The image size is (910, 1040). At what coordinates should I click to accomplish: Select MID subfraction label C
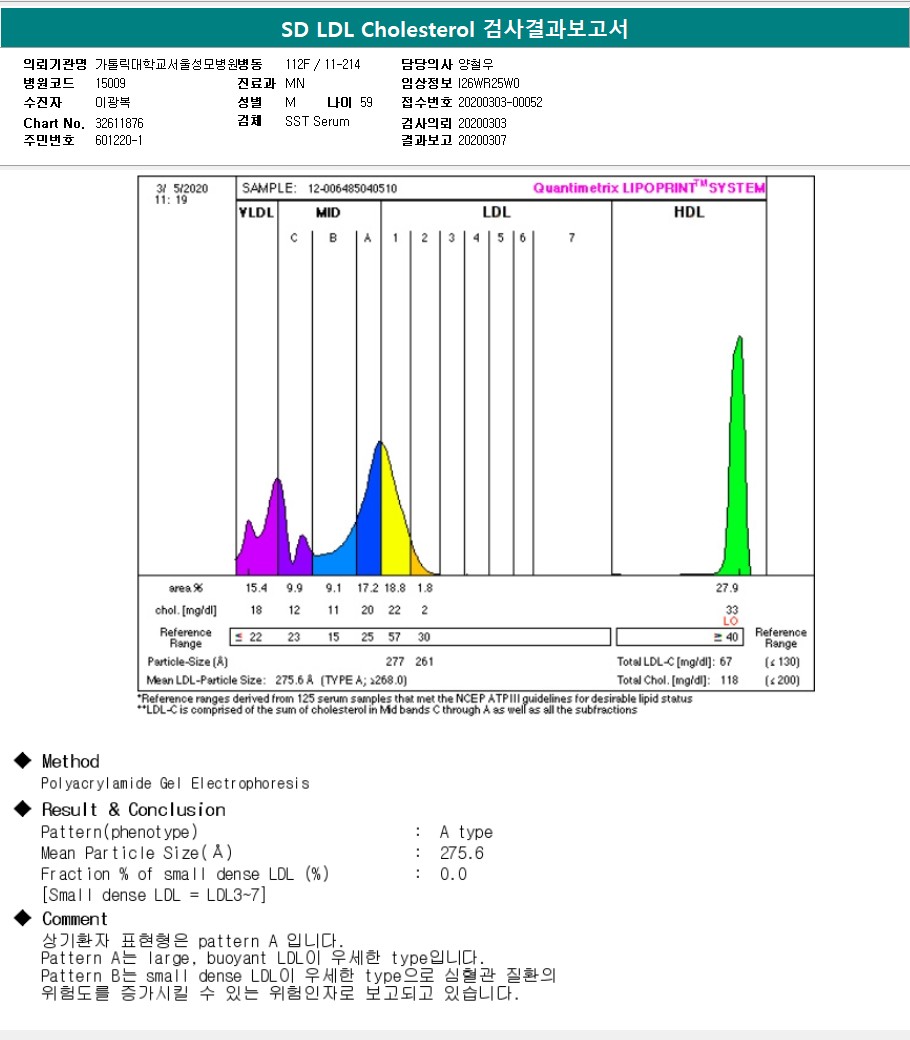(x=294, y=237)
